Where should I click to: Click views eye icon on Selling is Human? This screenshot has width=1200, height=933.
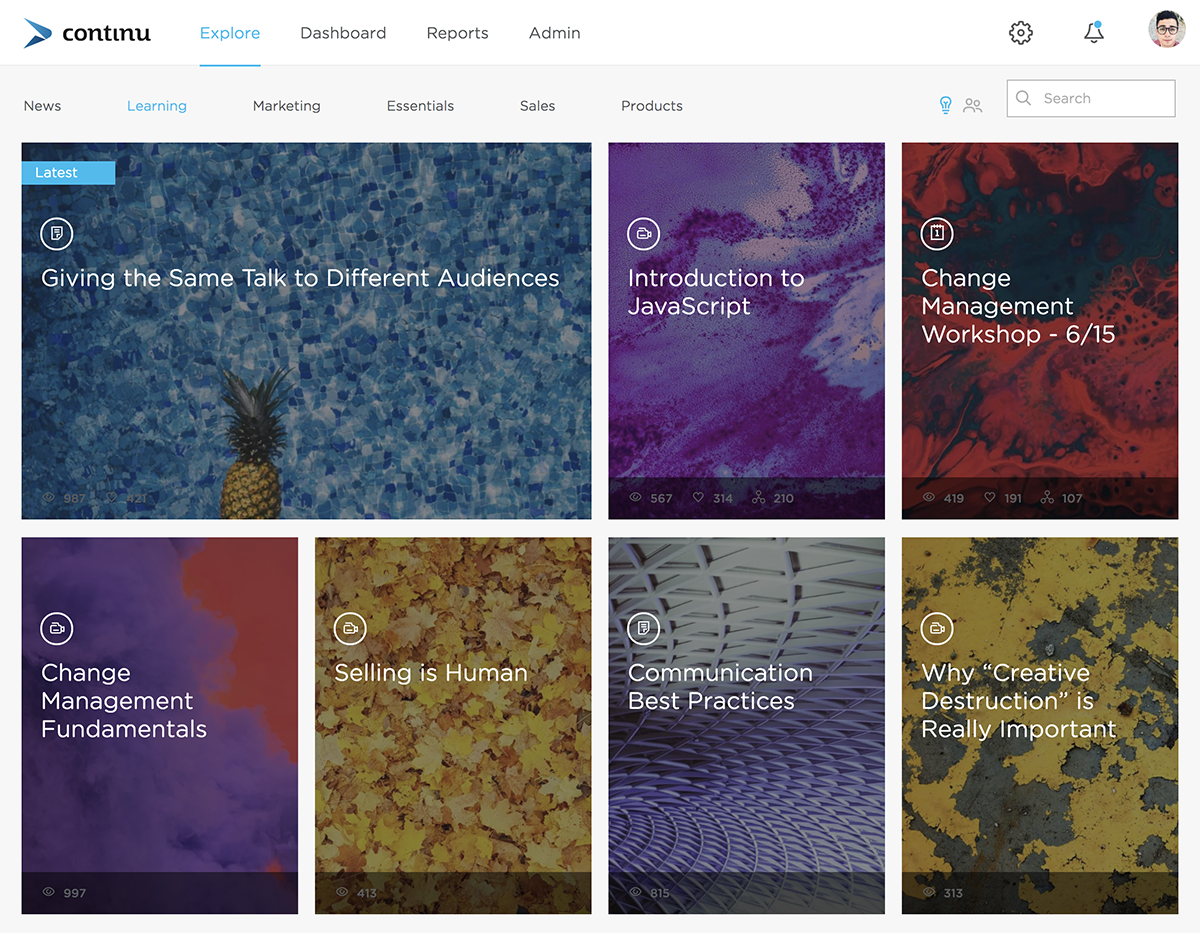pos(342,892)
